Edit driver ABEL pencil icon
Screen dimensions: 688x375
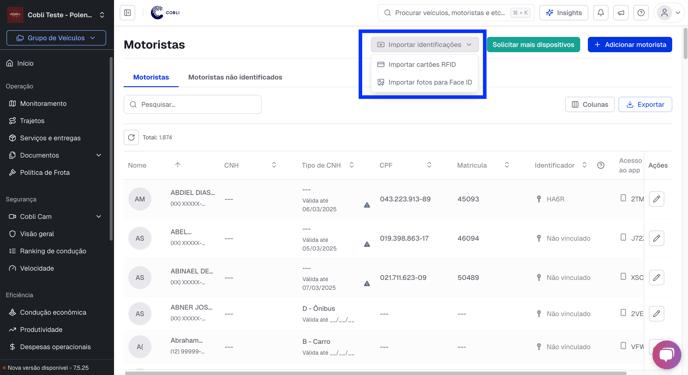656,238
